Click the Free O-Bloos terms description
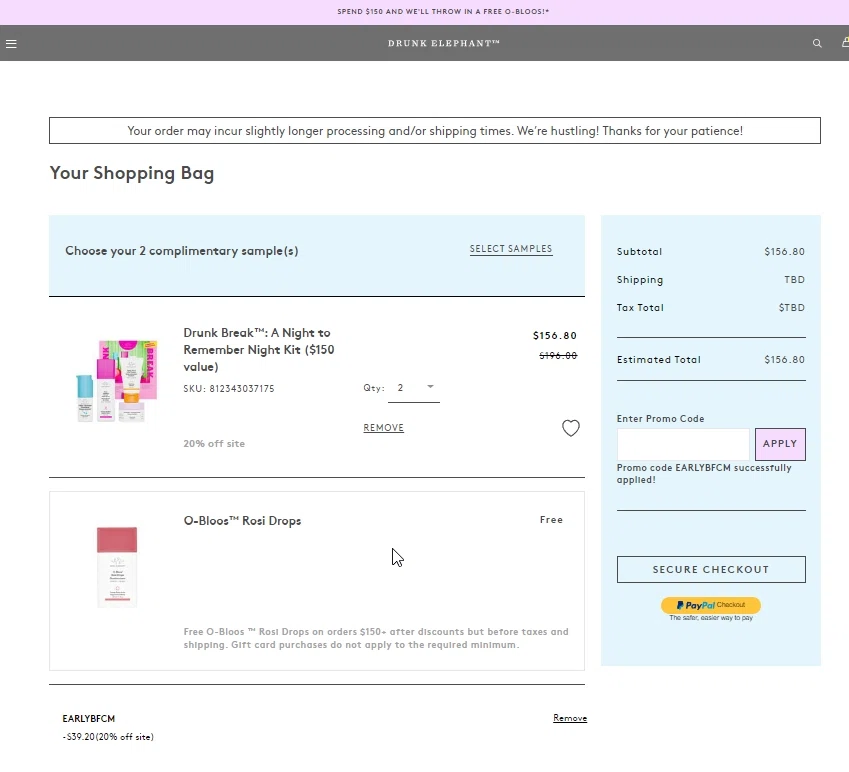Viewport: 849px width, 772px height. click(x=376, y=638)
